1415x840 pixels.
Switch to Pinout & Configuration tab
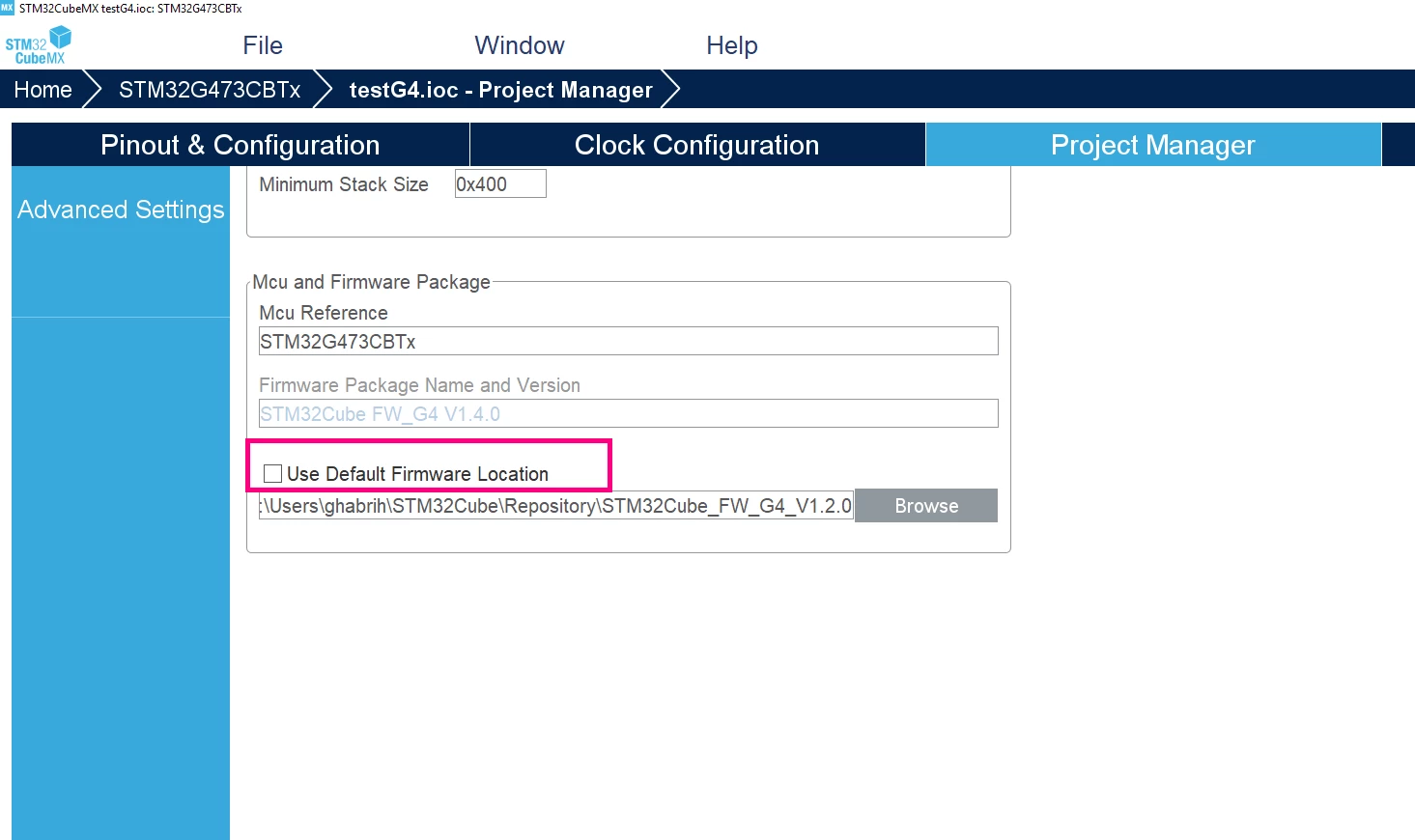pos(241,145)
